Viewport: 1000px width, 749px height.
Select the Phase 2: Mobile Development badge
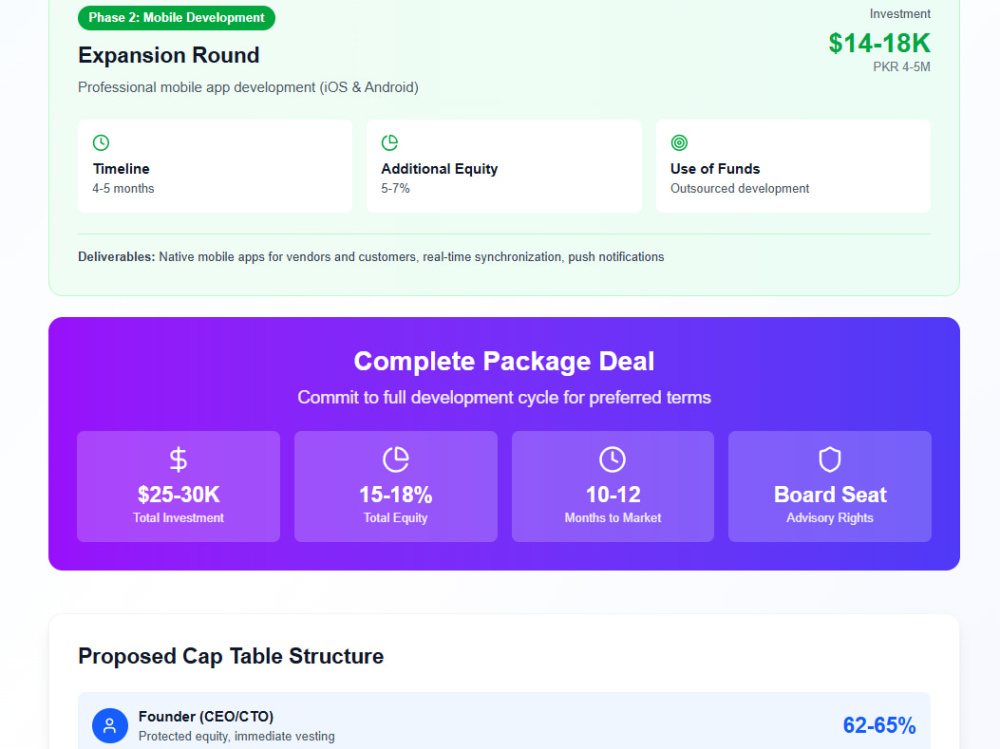(177, 18)
